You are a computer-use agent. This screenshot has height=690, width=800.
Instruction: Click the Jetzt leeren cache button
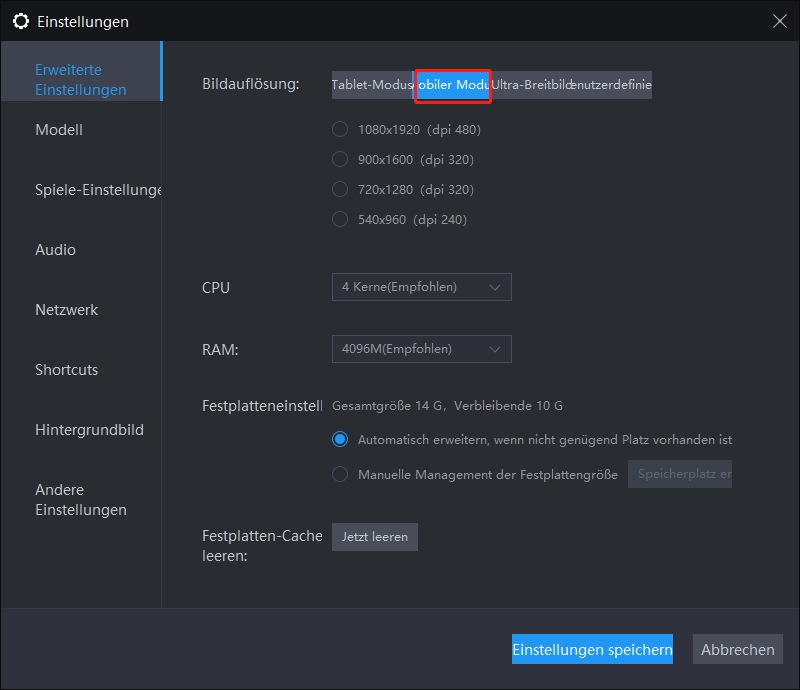(x=375, y=537)
